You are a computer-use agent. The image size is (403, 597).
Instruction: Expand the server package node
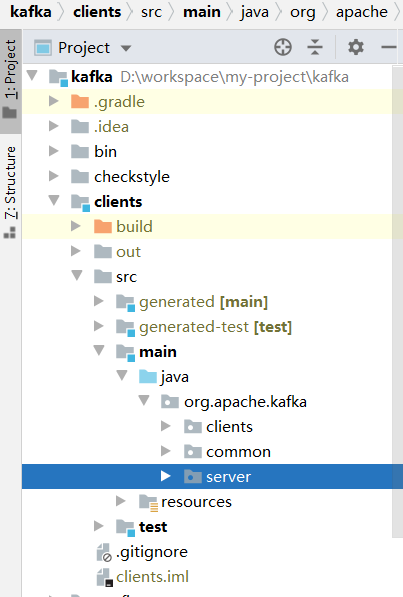(165, 476)
